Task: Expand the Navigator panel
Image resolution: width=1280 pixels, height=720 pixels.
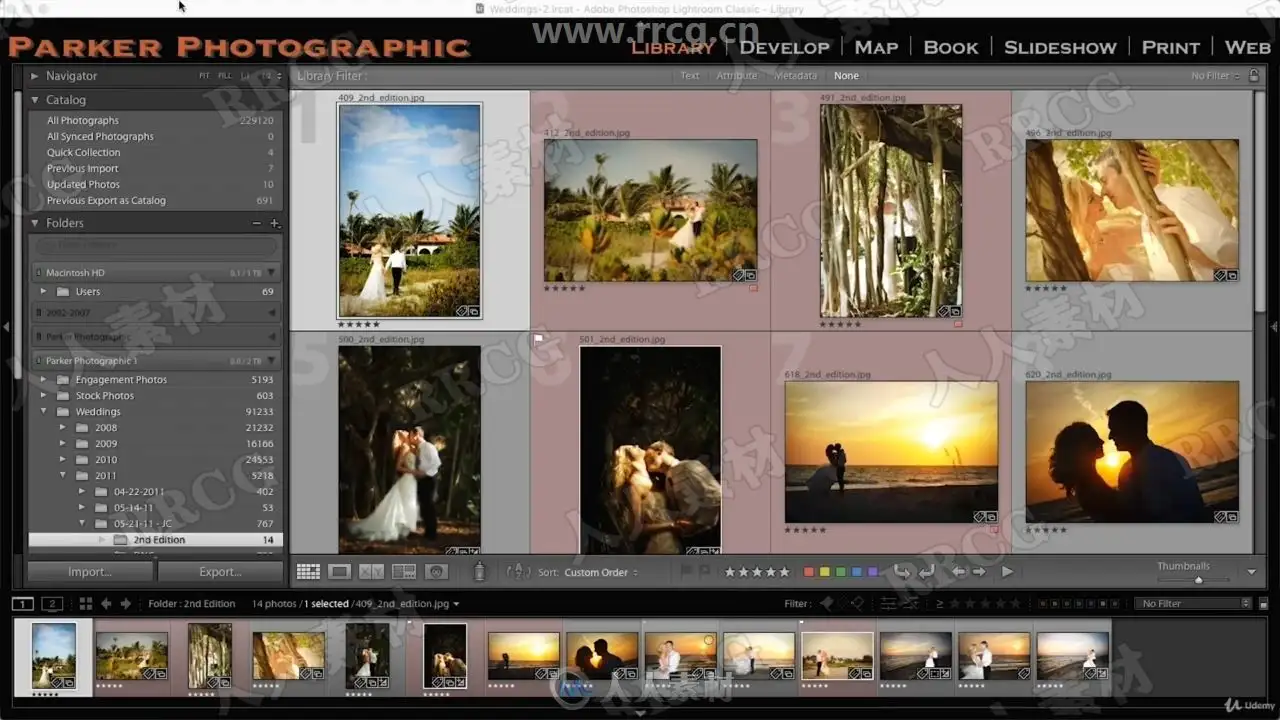Action: [35, 76]
